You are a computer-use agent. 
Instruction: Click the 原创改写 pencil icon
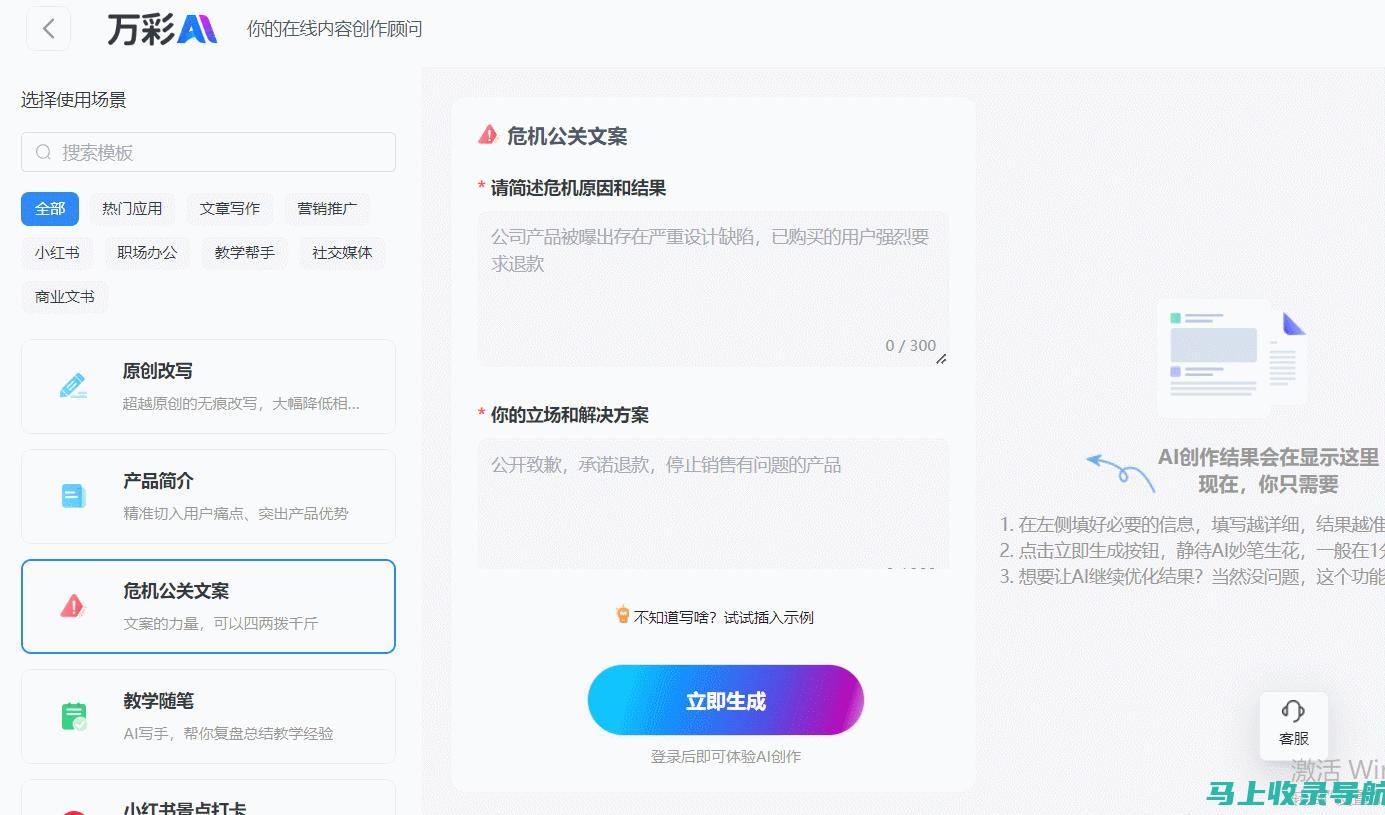click(x=73, y=385)
